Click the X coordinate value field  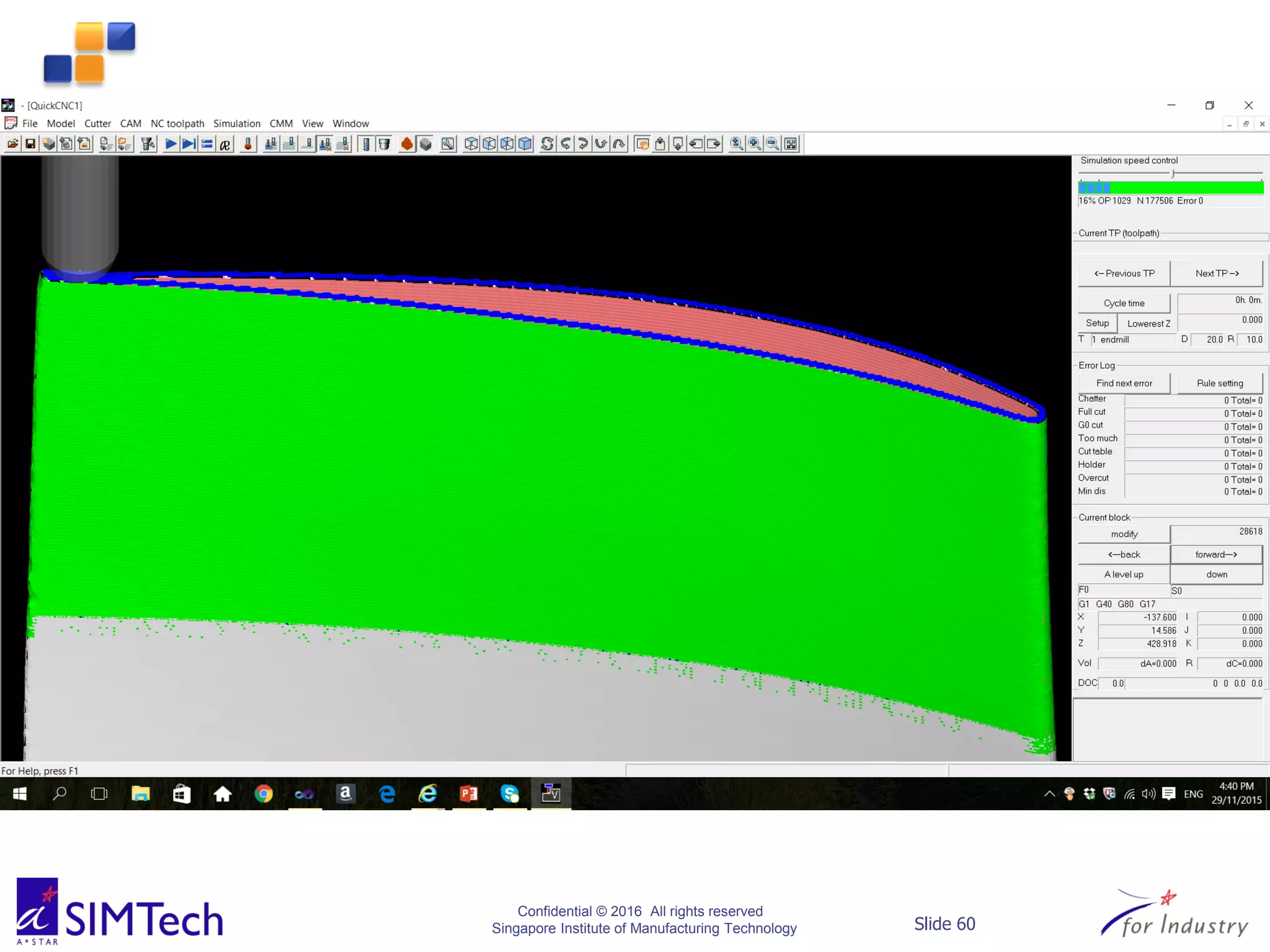point(1137,617)
